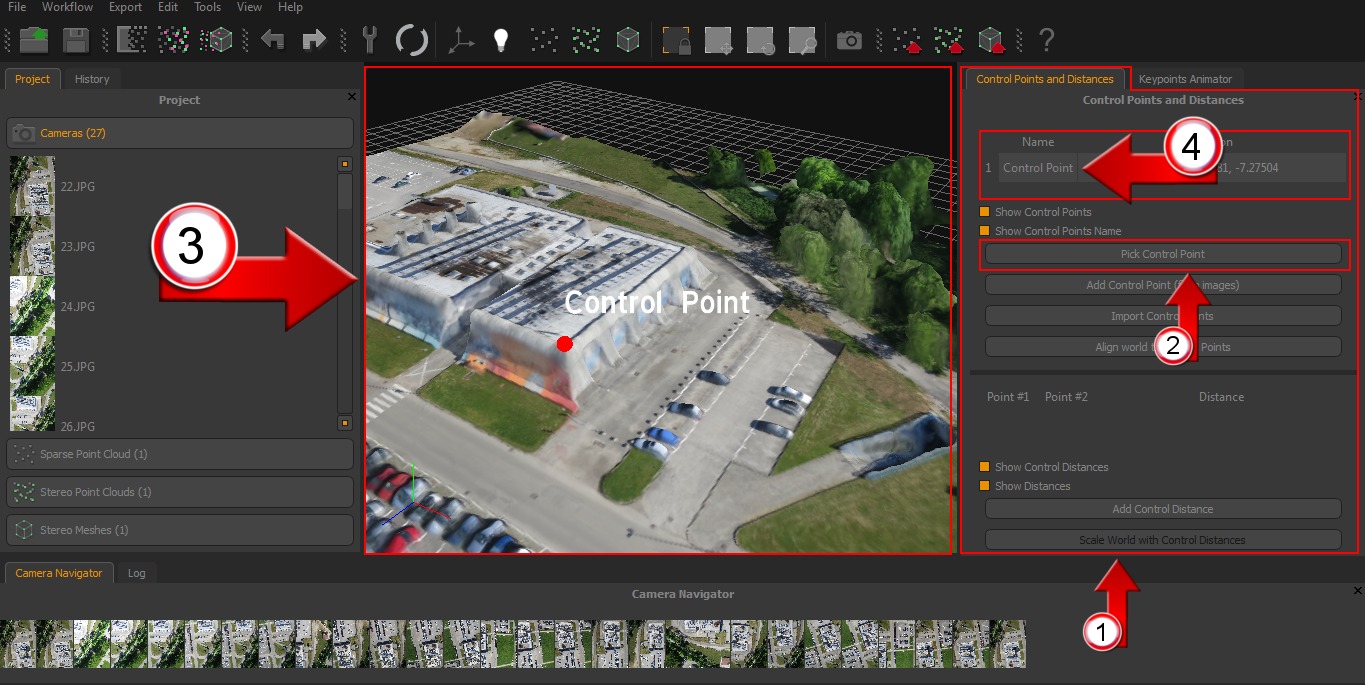Start dense point cloud generation icon

[x=174, y=40]
